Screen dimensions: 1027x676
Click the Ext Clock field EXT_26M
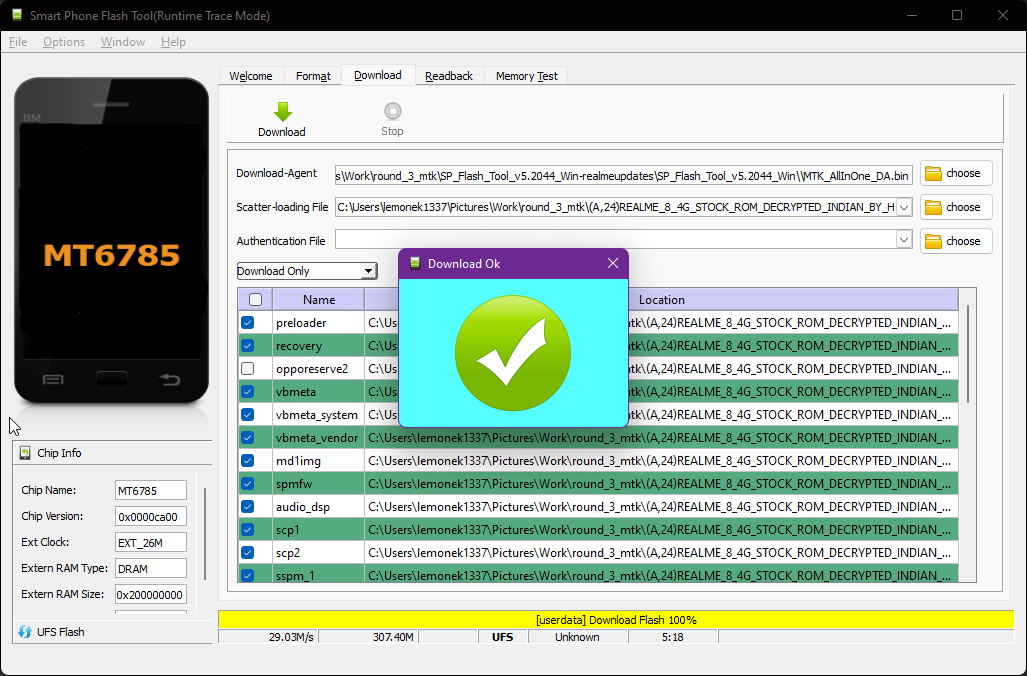click(x=151, y=542)
